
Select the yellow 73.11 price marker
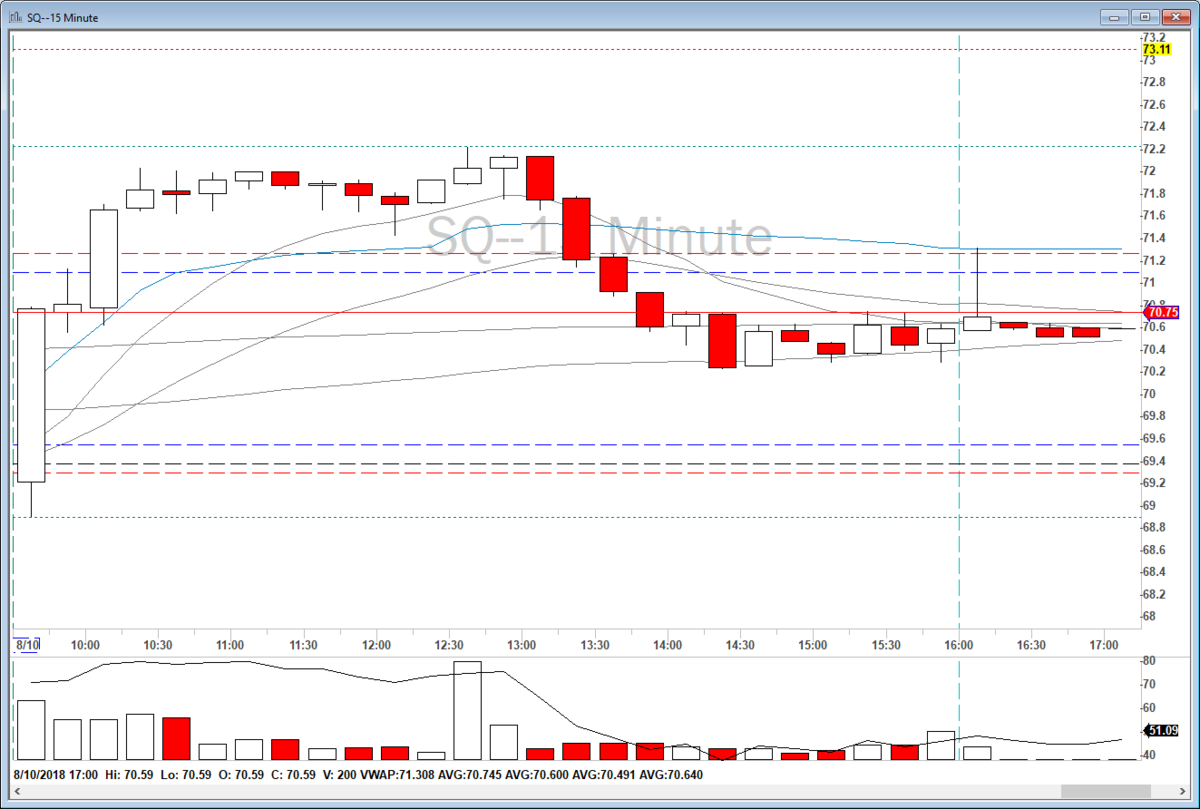coord(1157,49)
